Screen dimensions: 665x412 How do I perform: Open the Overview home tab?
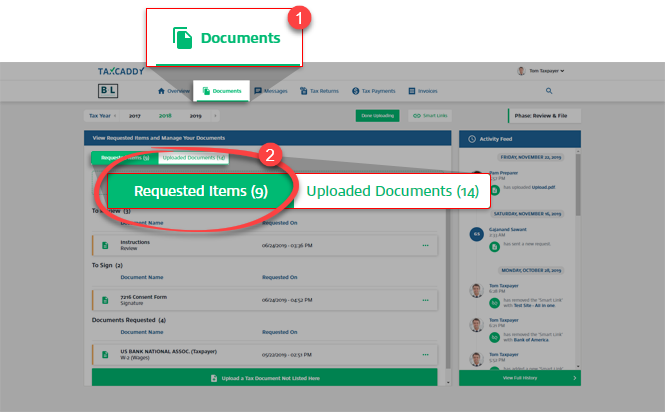tap(173, 91)
